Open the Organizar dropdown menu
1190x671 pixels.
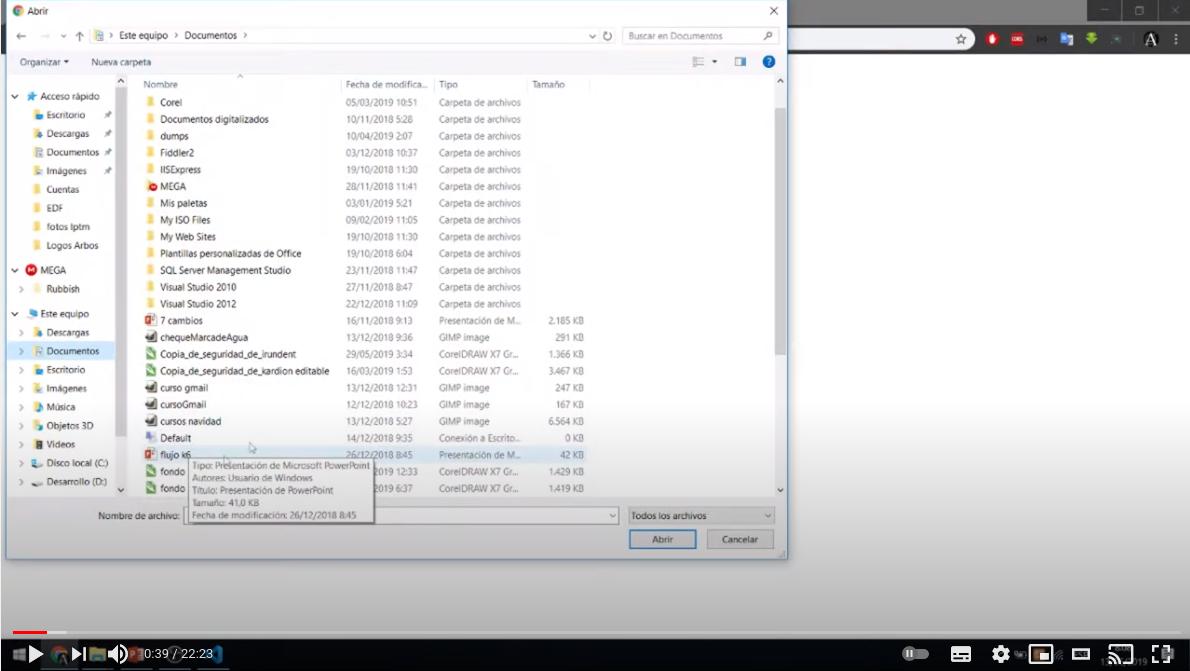coord(44,61)
